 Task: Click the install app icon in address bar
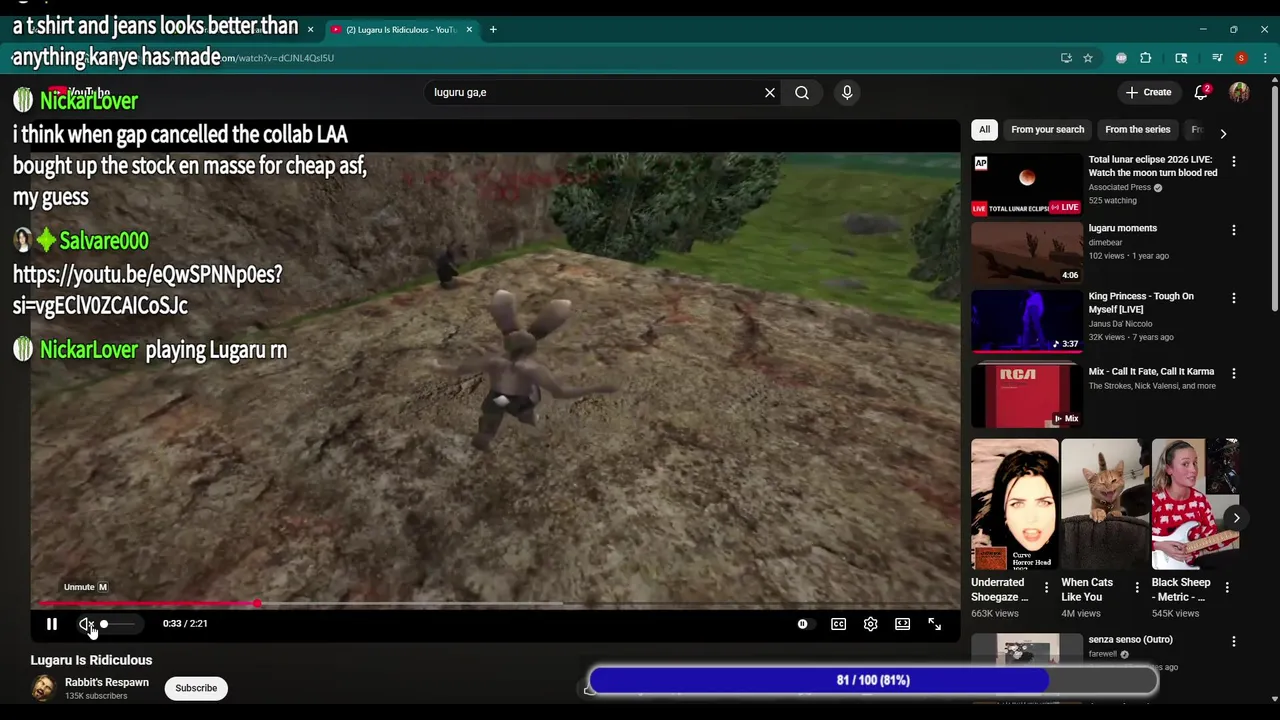1066,58
